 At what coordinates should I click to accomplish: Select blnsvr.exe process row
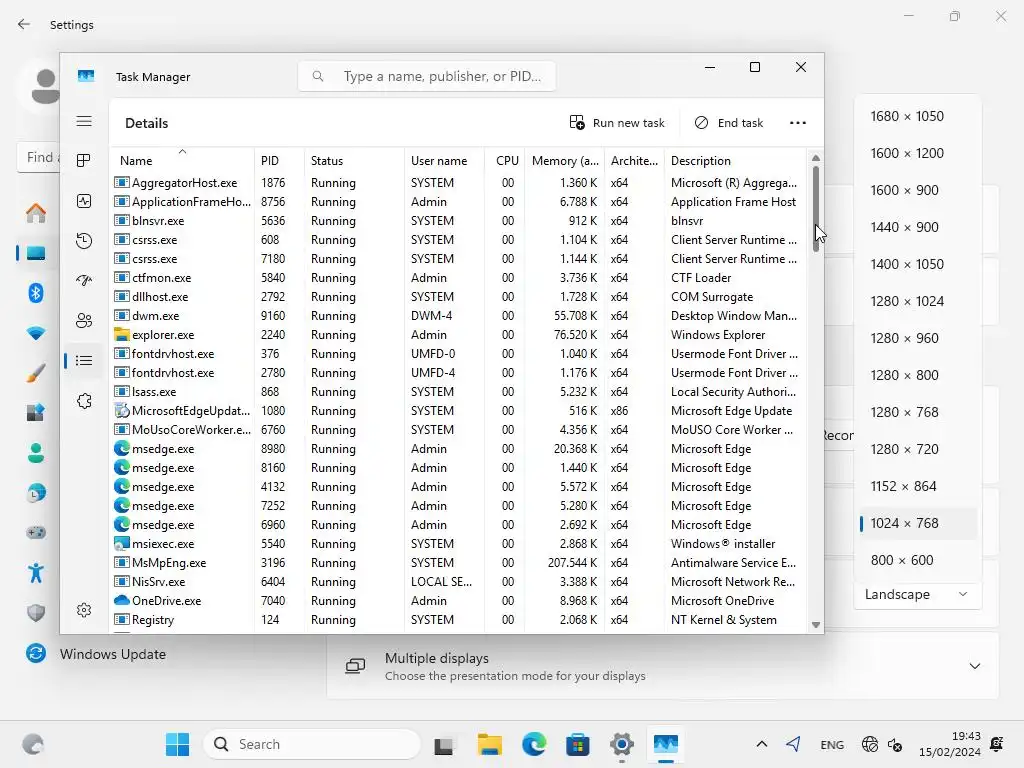458,221
